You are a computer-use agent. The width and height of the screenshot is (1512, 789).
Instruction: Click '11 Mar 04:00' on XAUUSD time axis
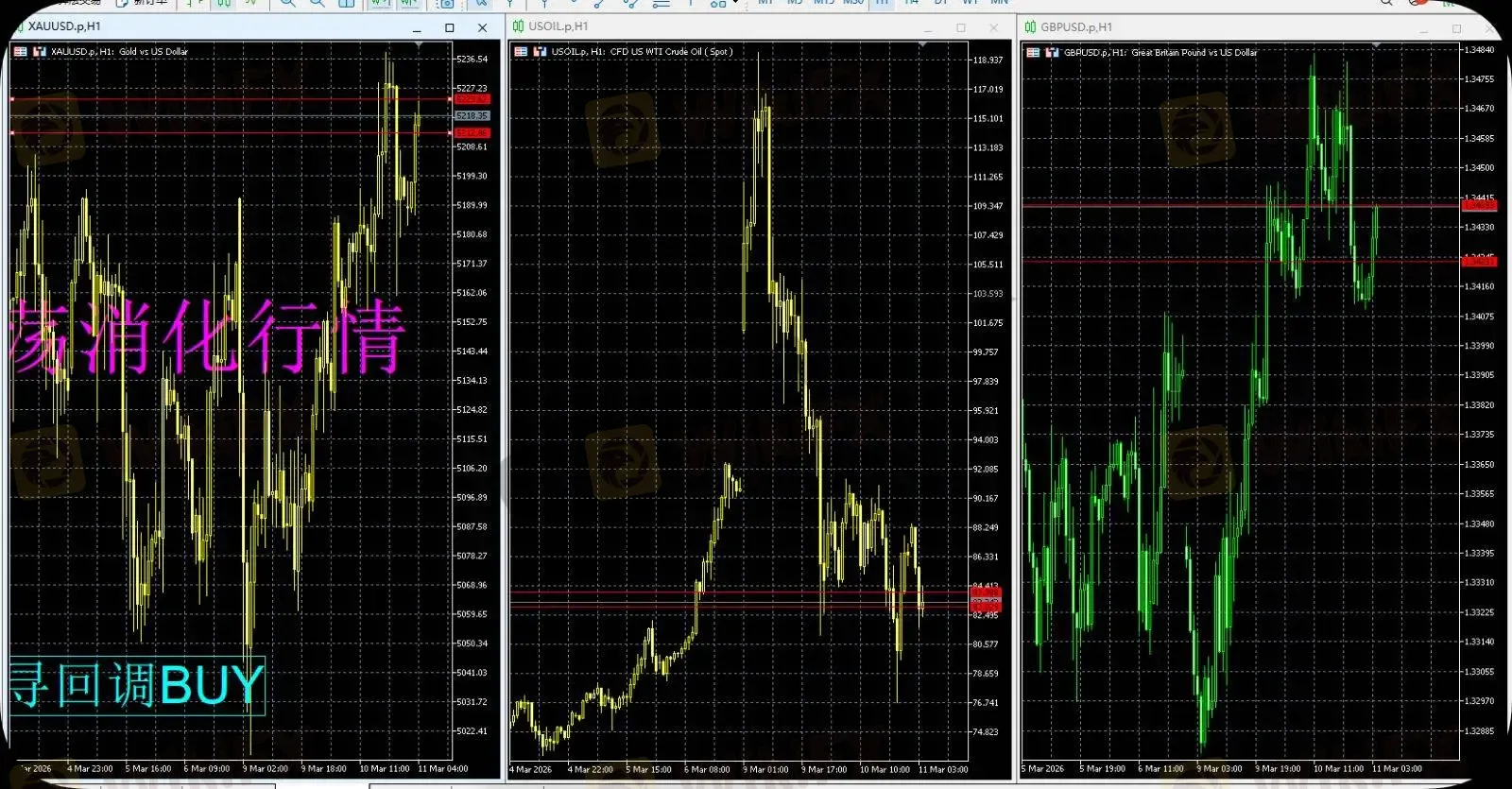click(444, 769)
